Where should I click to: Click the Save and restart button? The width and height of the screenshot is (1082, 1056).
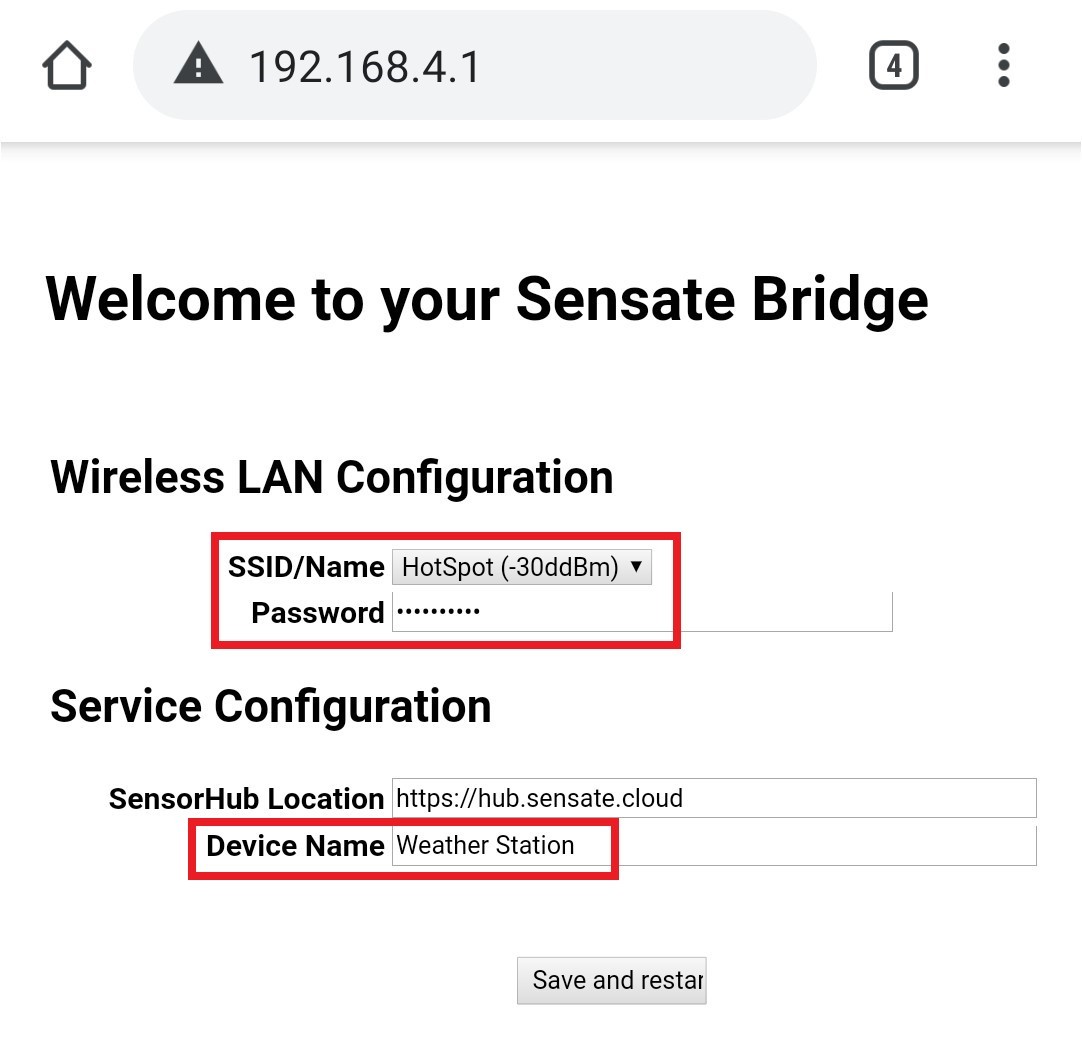(x=611, y=980)
